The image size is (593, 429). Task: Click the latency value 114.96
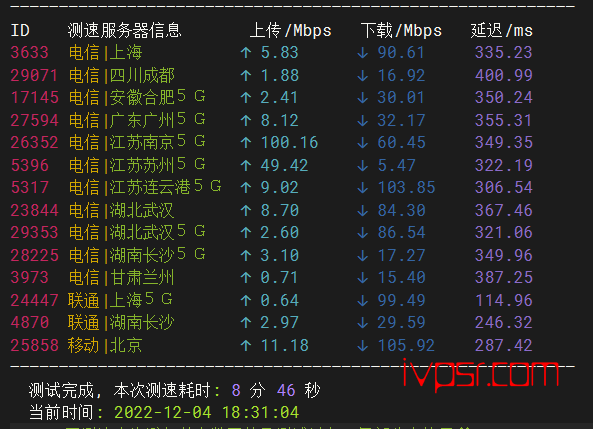click(x=504, y=300)
